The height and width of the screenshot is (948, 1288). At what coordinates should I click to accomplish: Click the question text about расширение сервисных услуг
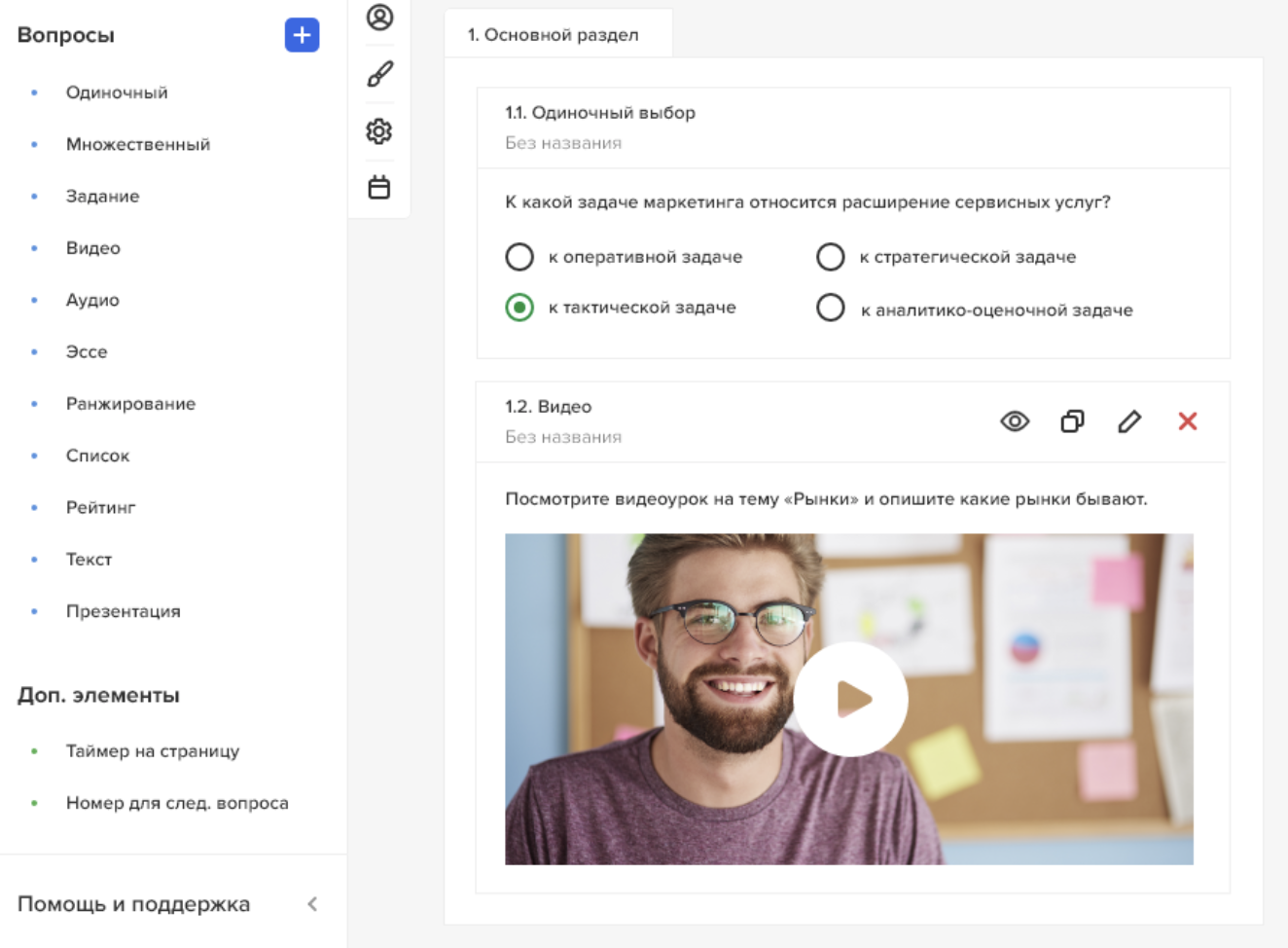[807, 202]
